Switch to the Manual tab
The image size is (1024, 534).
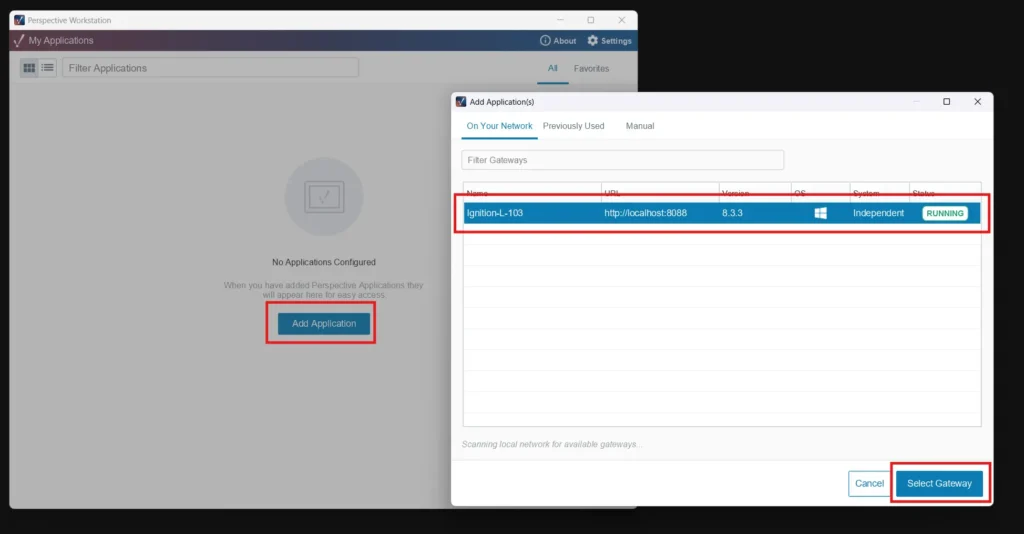640,126
